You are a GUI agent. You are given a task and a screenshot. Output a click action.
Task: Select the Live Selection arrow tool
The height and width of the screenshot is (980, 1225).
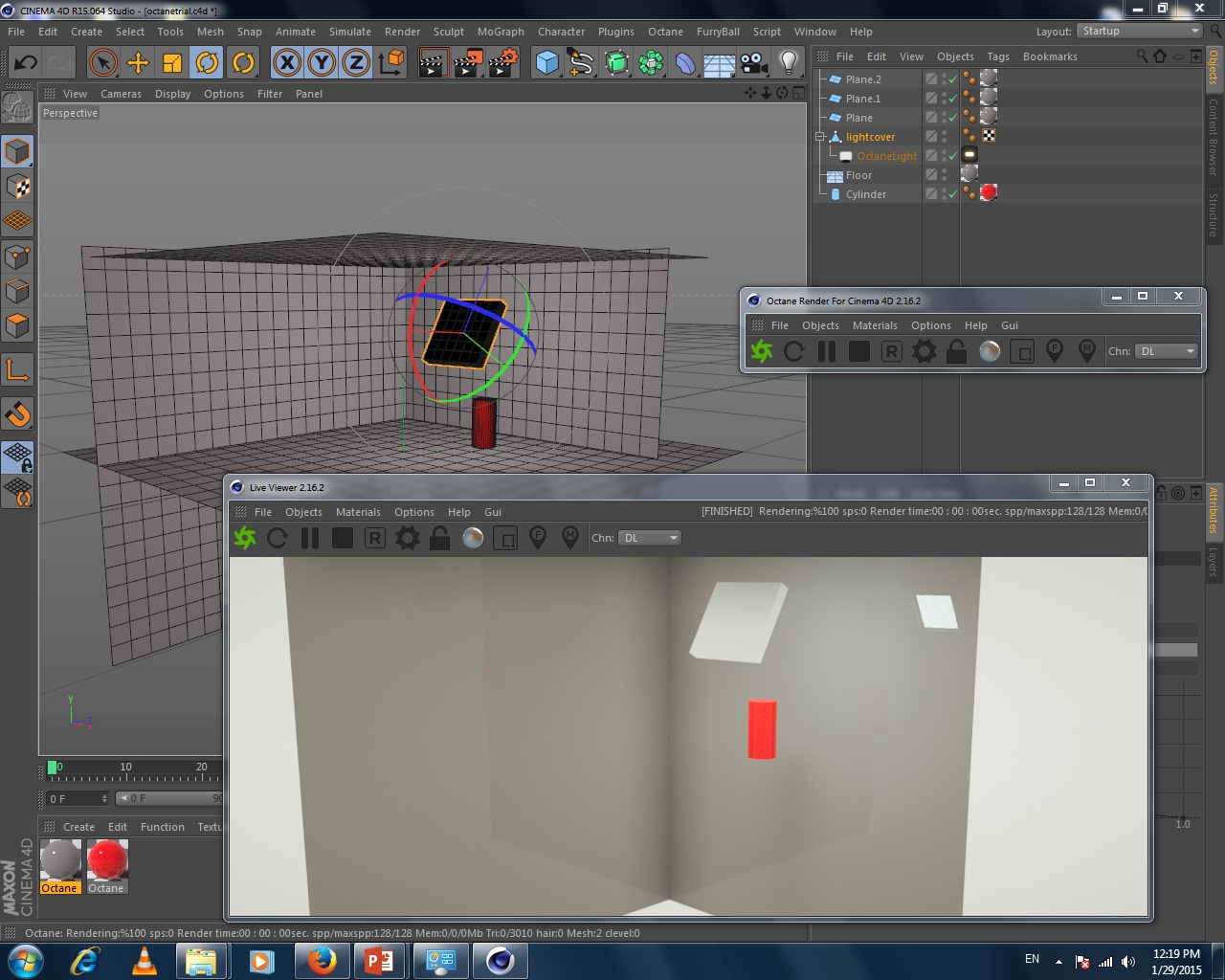(x=102, y=63)
